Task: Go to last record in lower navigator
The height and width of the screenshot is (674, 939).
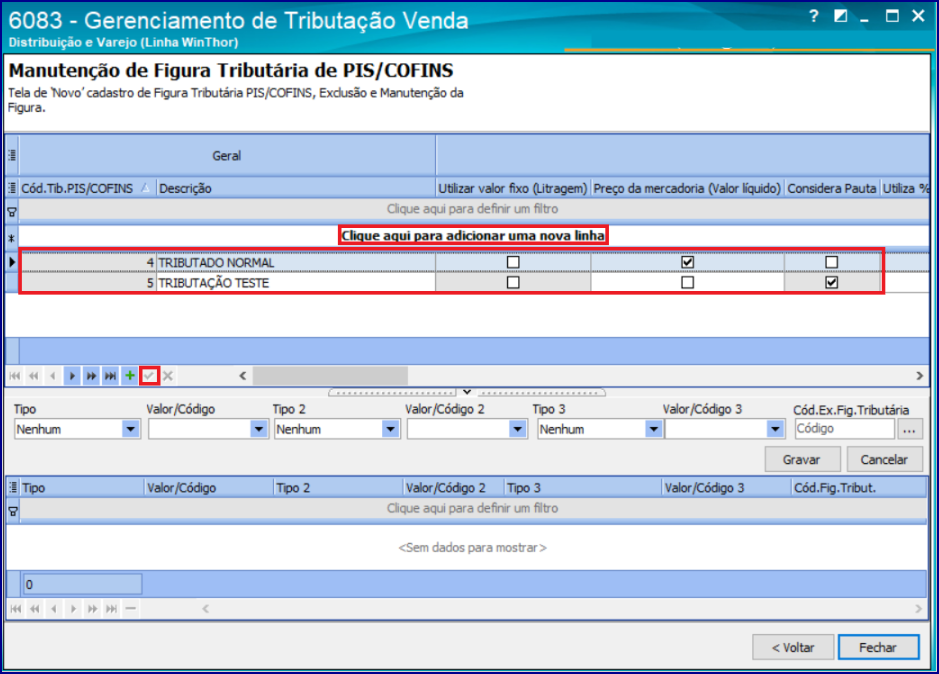Action: [111, 609]
